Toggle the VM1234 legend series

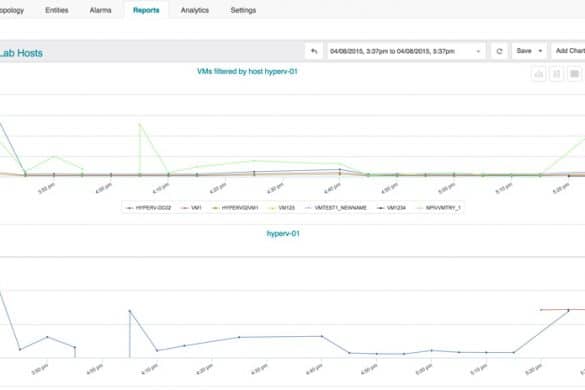[x=391, y=208]
